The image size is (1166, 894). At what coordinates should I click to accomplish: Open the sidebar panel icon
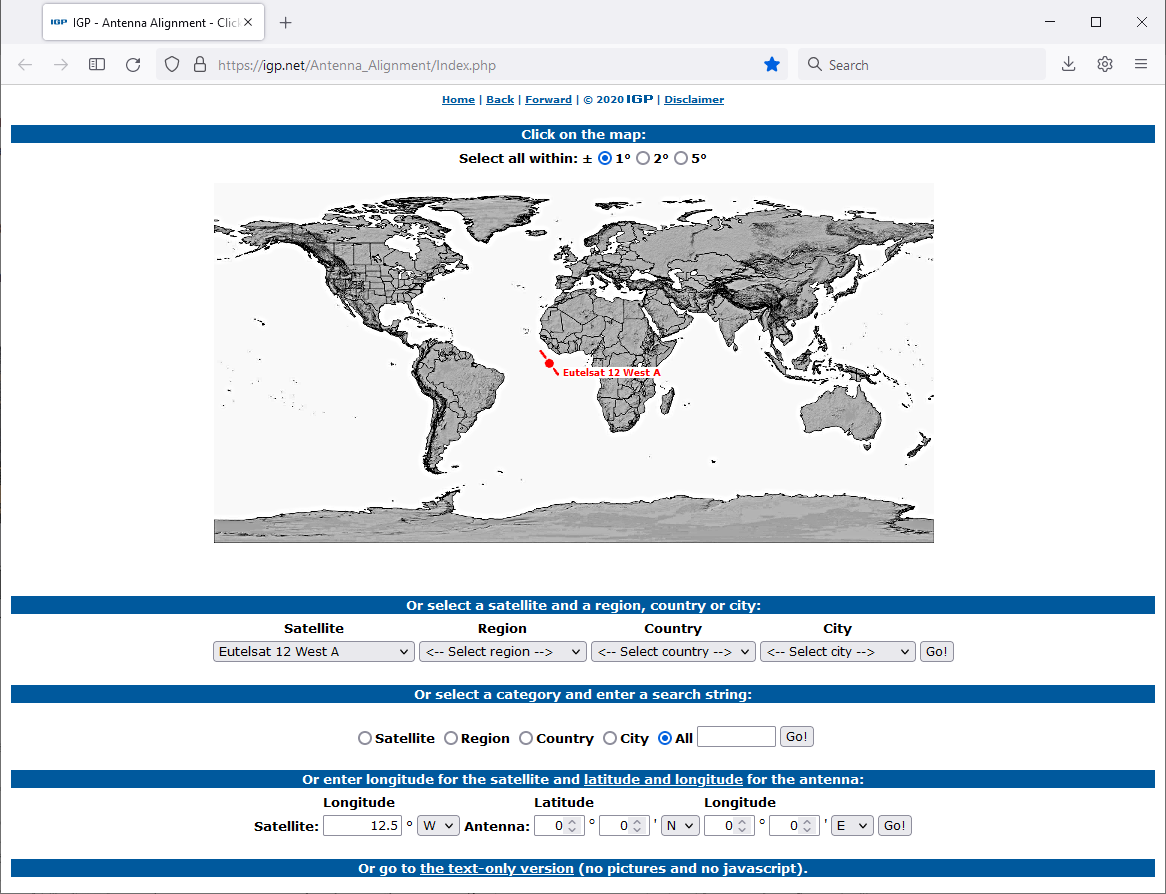[x=97, y=65]
